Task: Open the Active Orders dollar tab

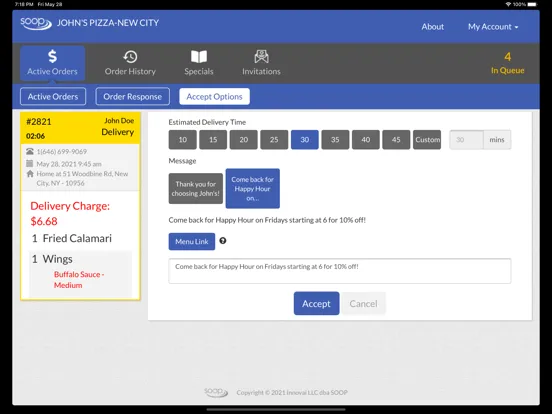Action: click(52, 63)
